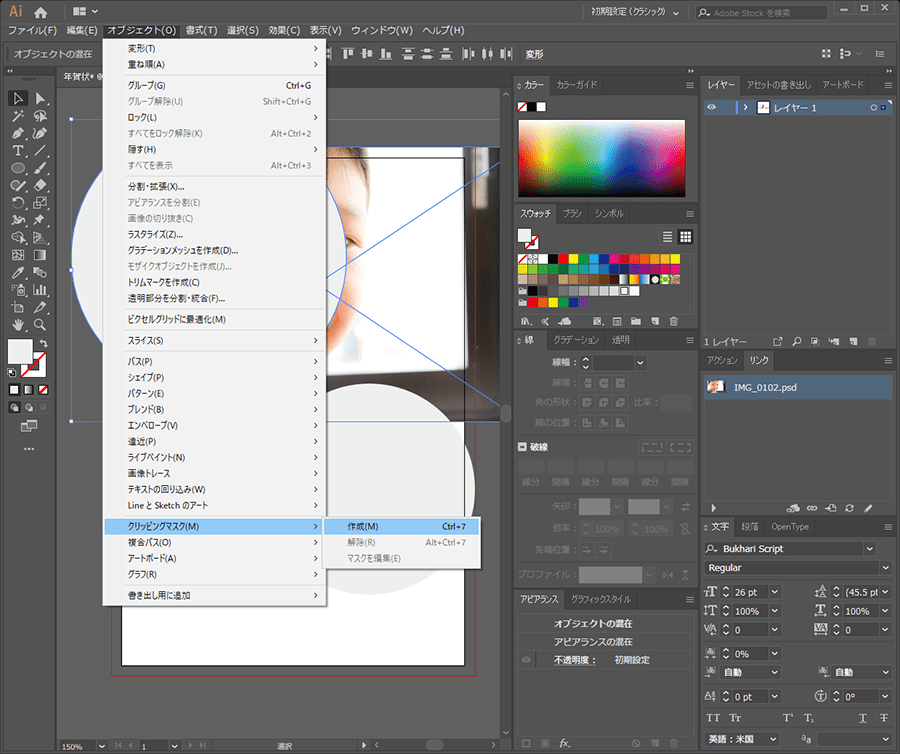Switch to the グラデーション tab

pyautogui.click(x=576, y=340)
